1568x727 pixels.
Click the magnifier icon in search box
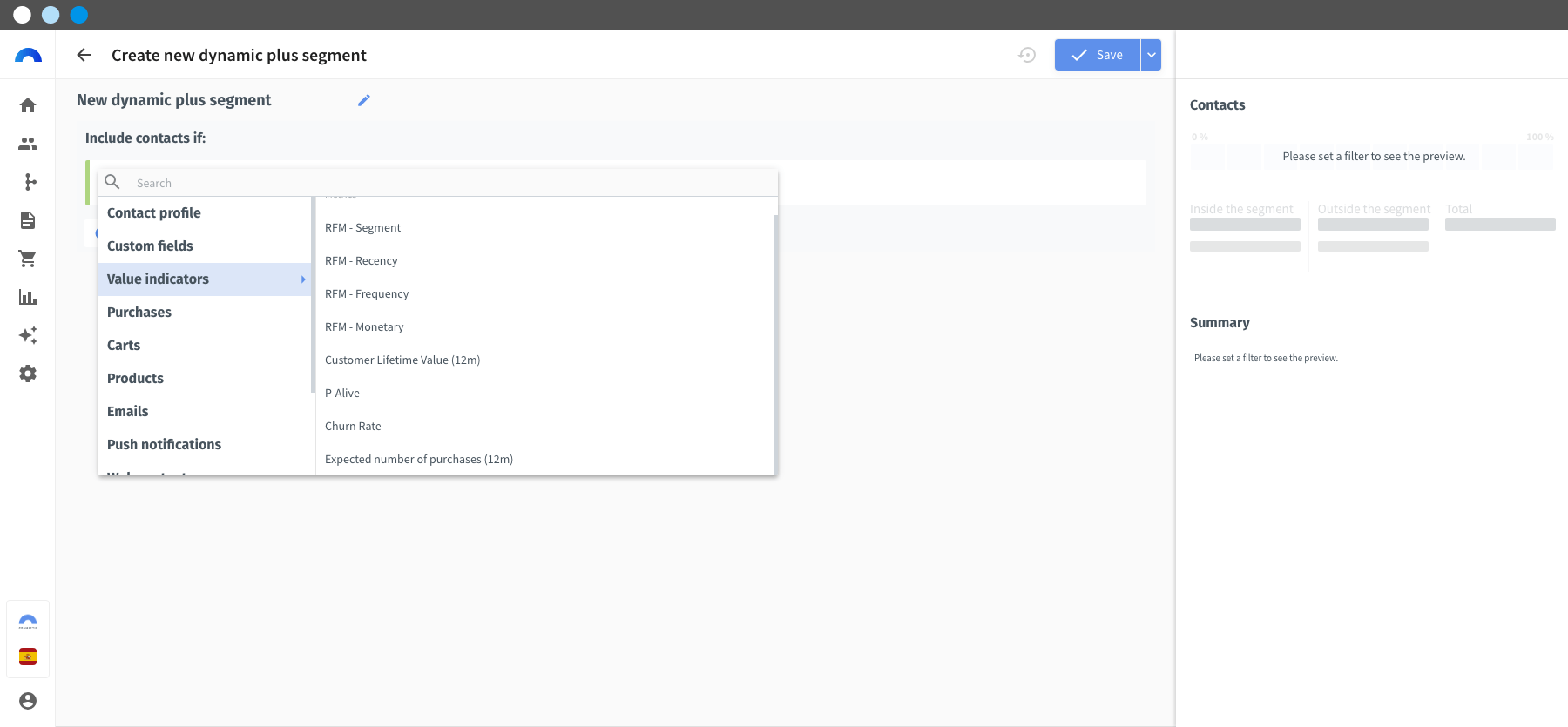coord(112,182)
